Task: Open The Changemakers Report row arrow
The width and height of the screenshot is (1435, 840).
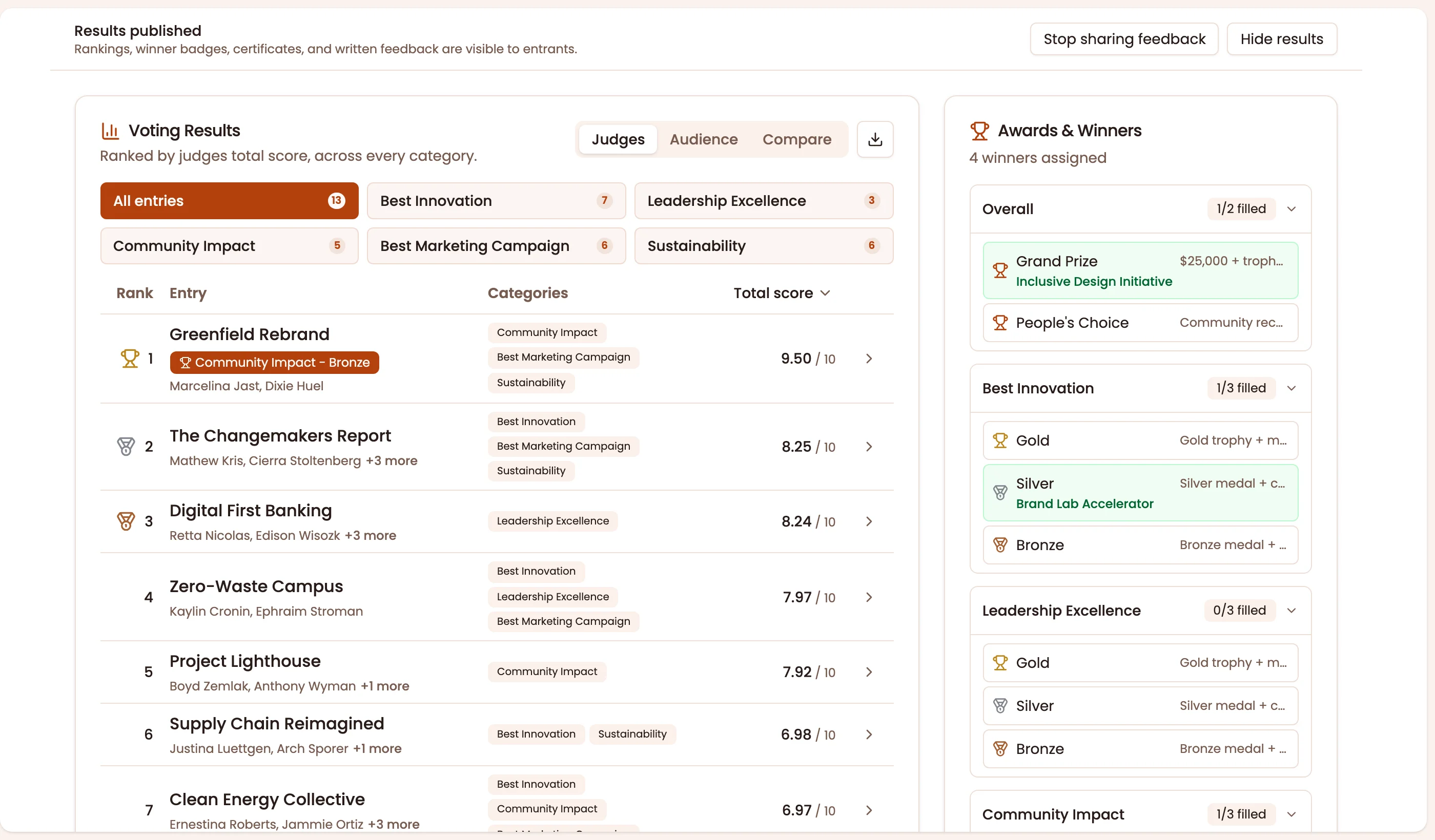Action: click(869, 447)
